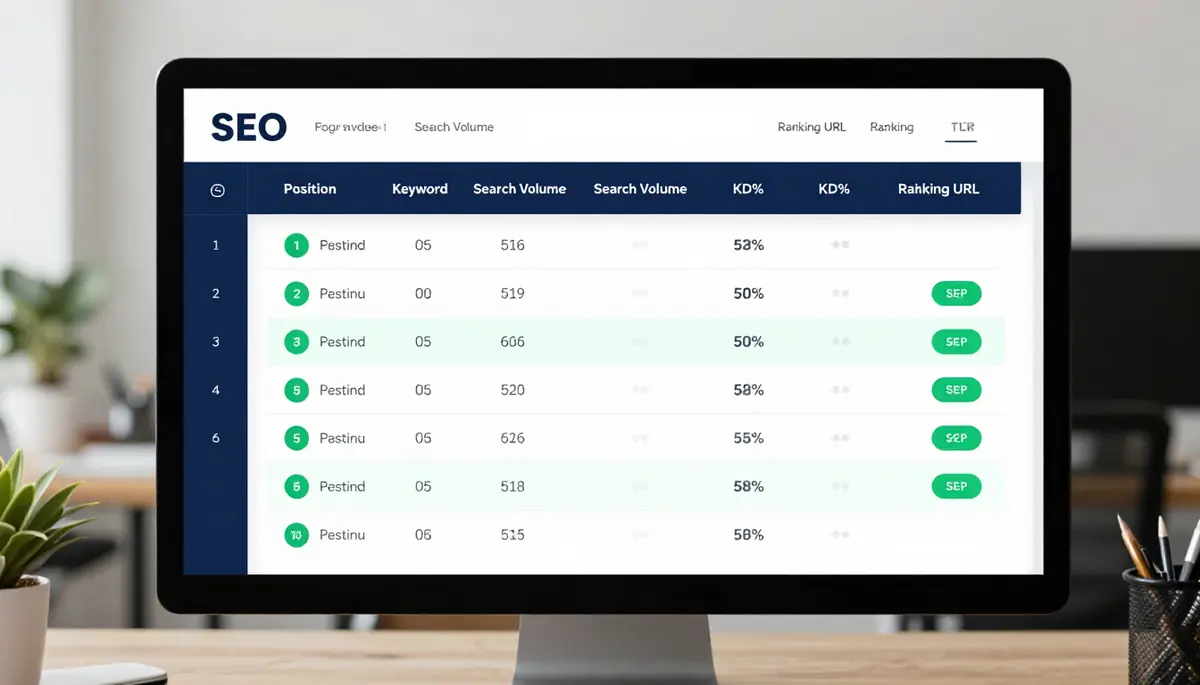Click the search volume value 626
Viewport: 1200px width, 685px height.
click(512, 438)
